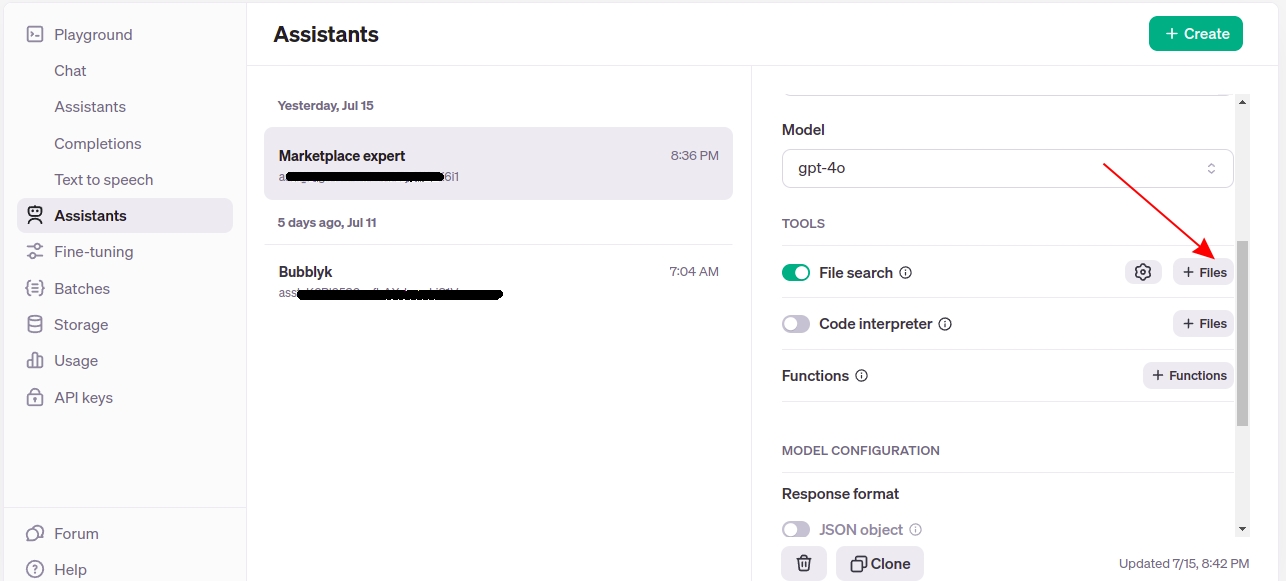This screenshot has width=1286, height=581.
Task: Open File search settings gear icon
Action: click(1143, 272)
